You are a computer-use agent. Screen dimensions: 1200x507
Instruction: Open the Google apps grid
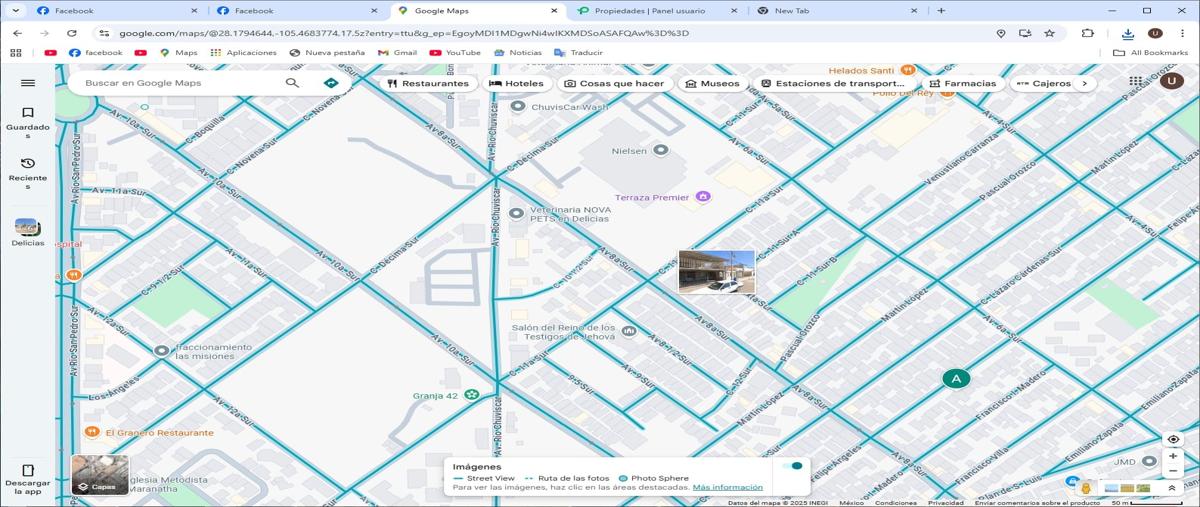1135,82
